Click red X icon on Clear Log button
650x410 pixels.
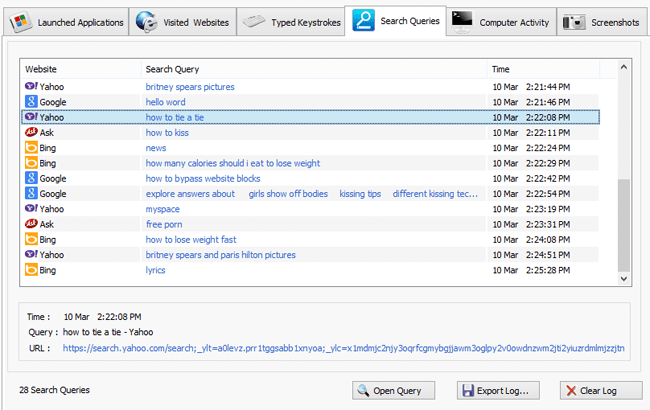(x=571, y=391)
